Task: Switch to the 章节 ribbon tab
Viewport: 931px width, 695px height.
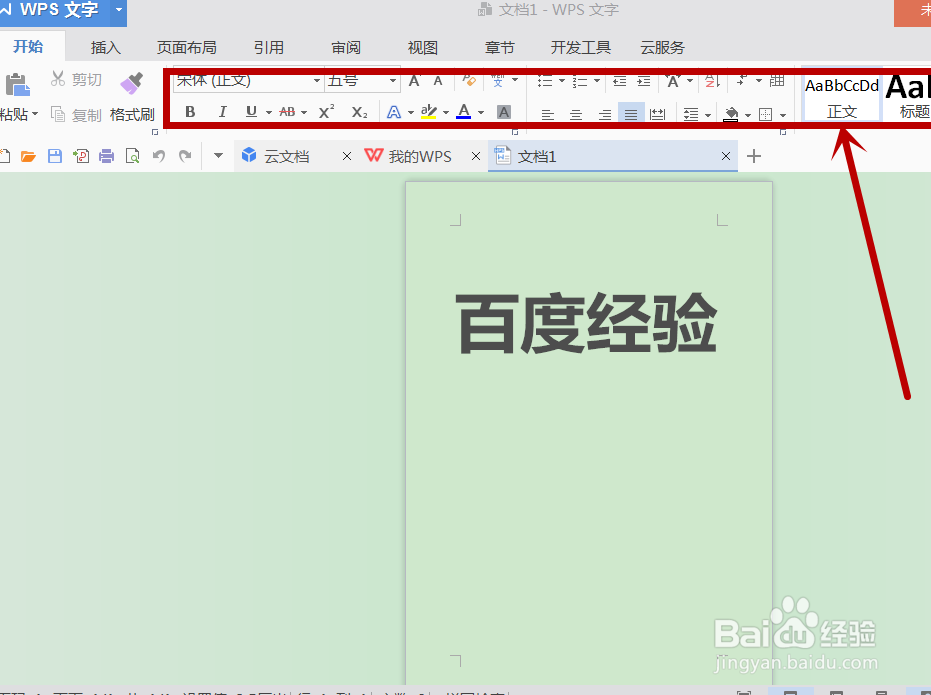Action: click(x=499, y=47)
